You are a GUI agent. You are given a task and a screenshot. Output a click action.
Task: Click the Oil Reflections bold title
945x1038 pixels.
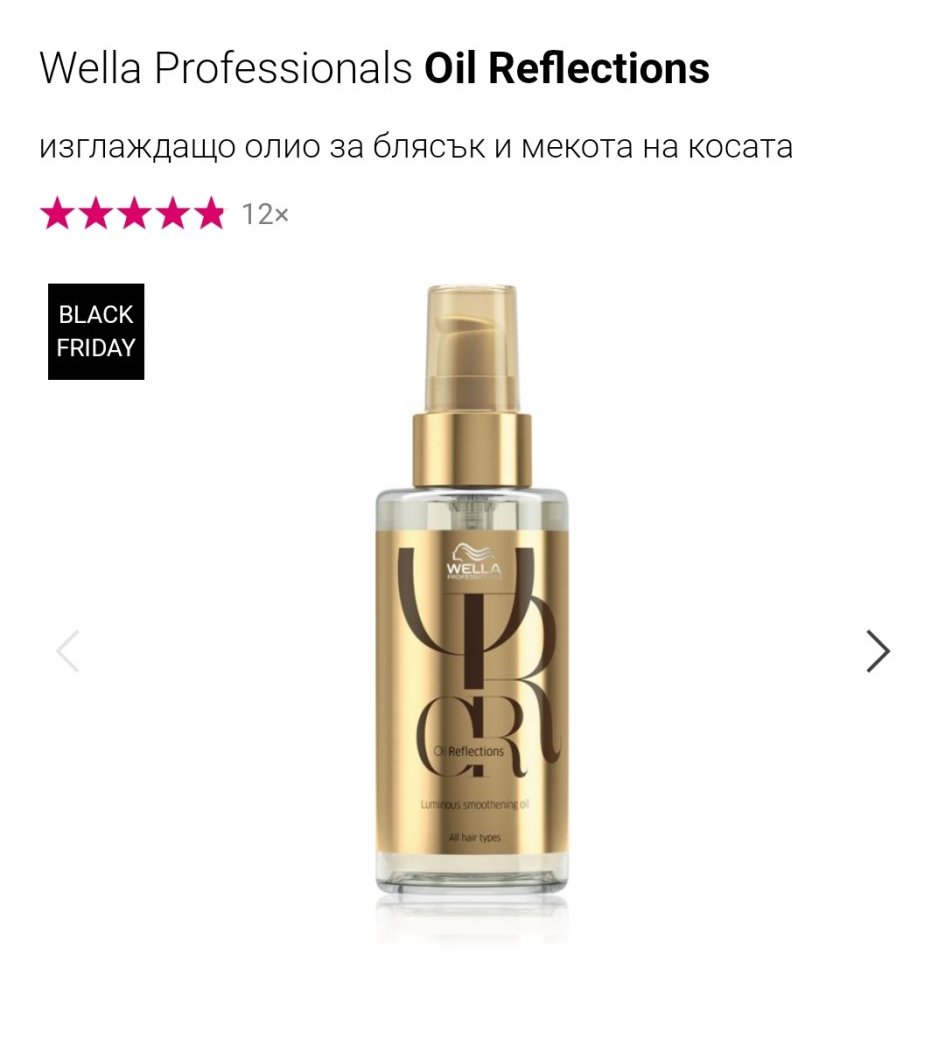pos(566,68)
